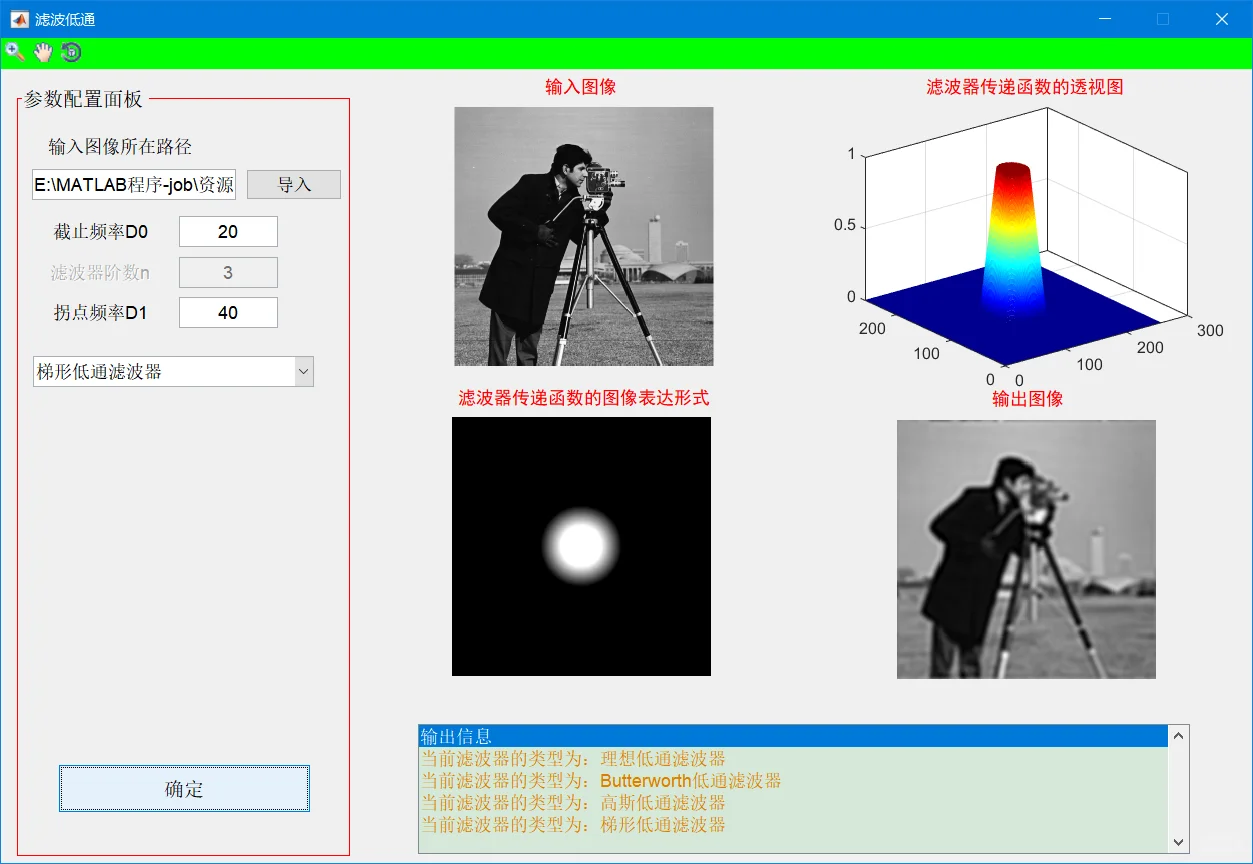Click the scrollbar up arrow of 输出信息 panel
This screenshot has width=1253, height=864.
coord(1179,735)
